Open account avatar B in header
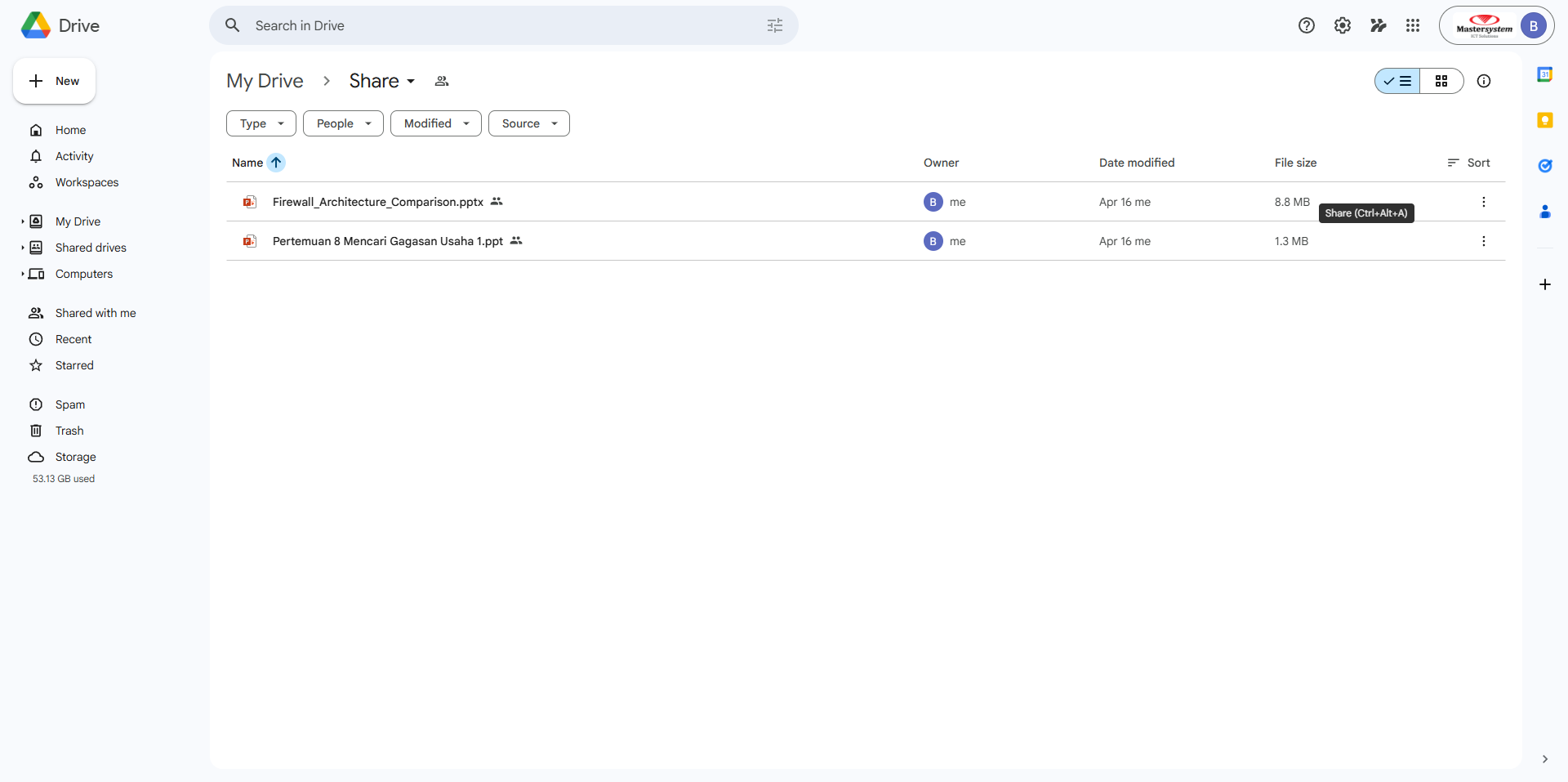Image resolution: width=1568 pixels, height=782 pixels. 1534,25
